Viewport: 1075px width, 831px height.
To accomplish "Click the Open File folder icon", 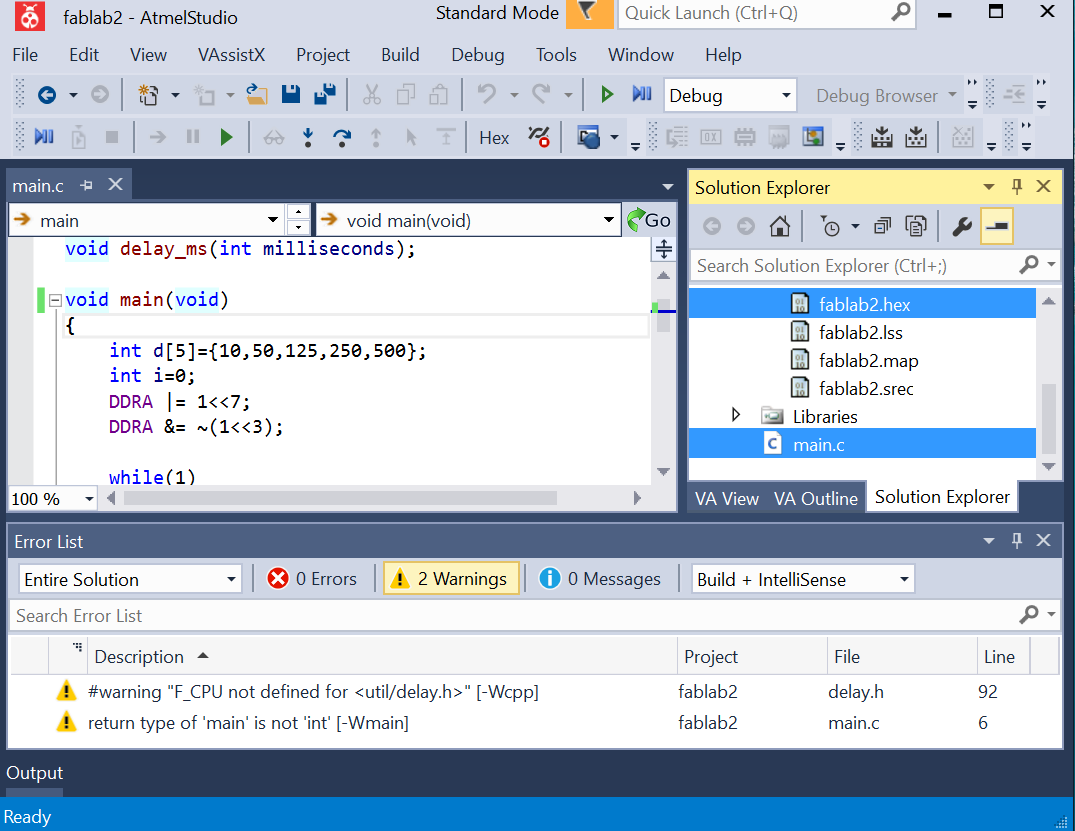I will pyautogui.click(x=257, y=95).
